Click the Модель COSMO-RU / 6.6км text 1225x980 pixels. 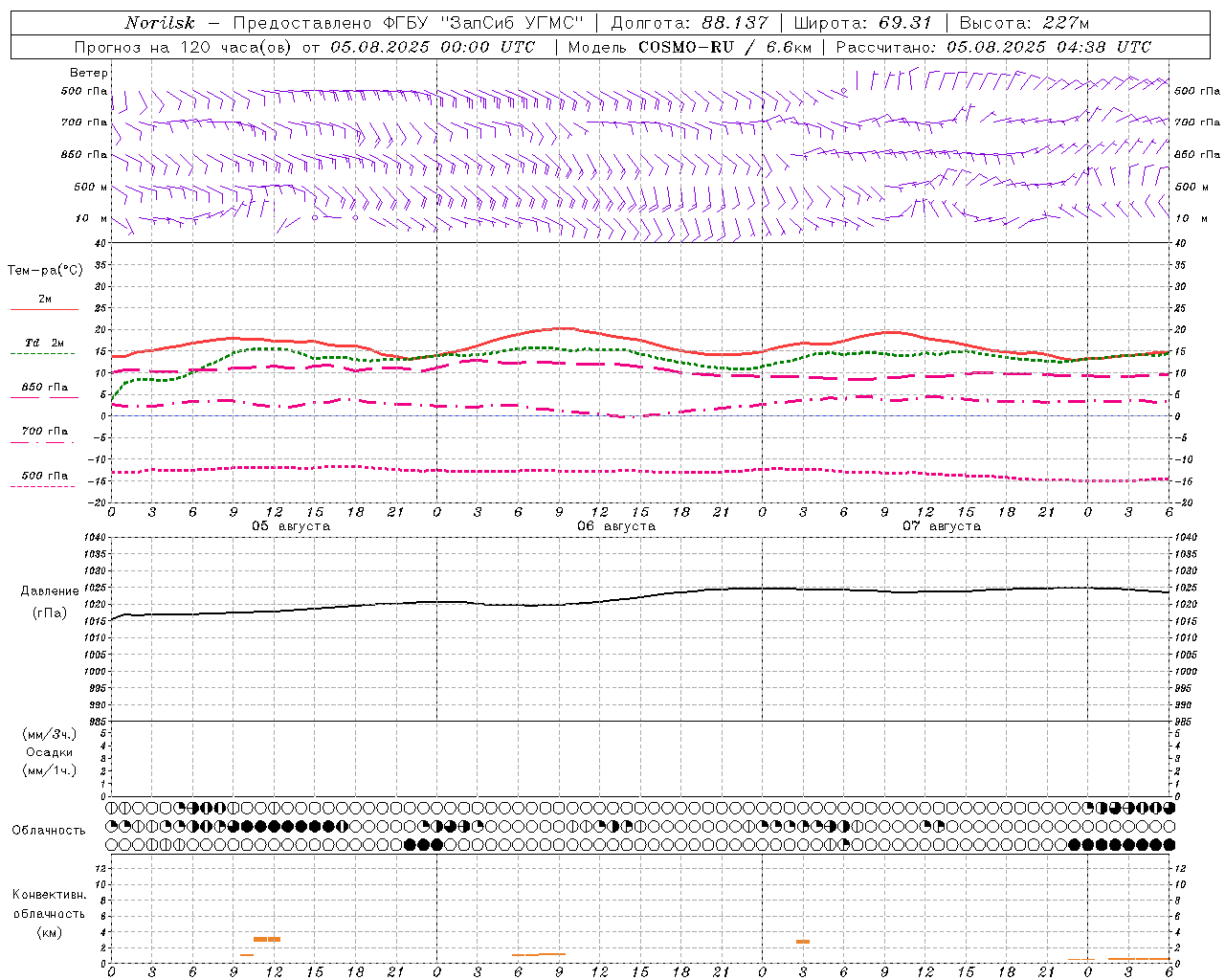[x=690, y=47]
